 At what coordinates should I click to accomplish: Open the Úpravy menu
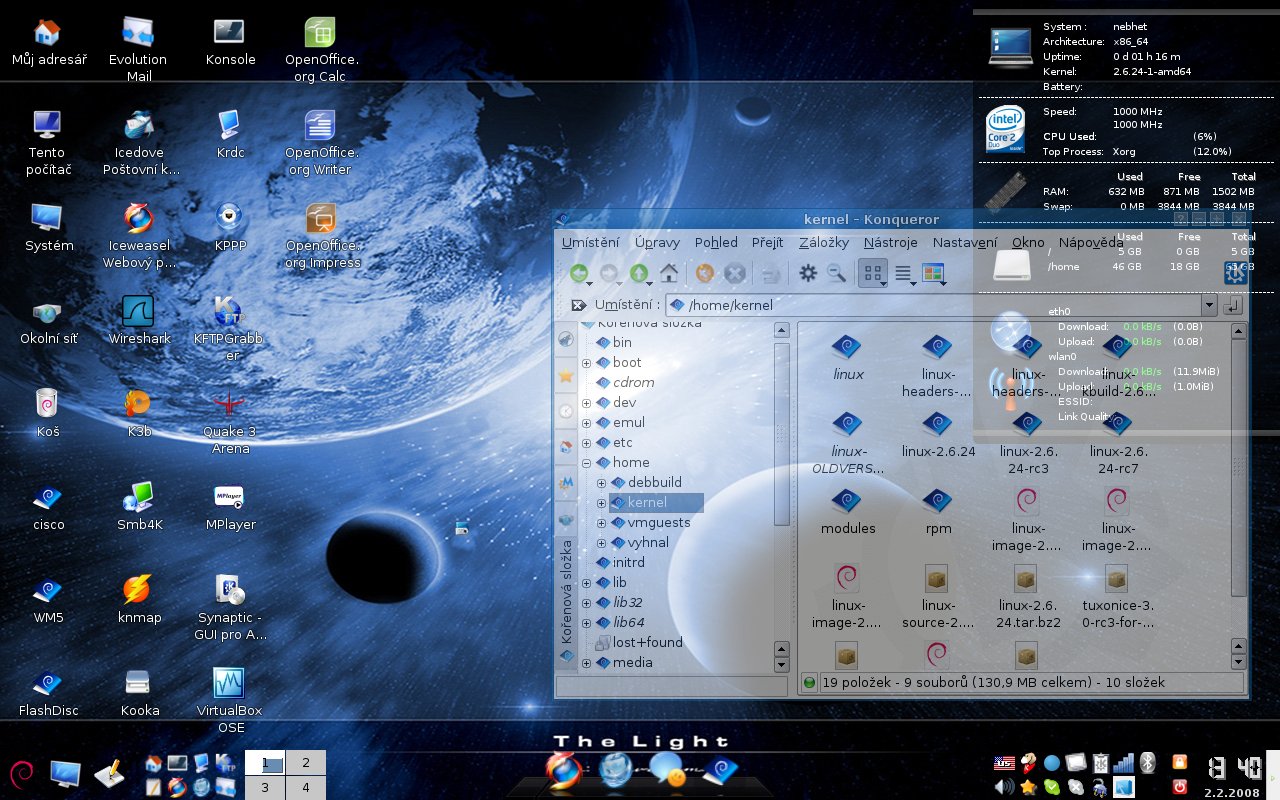[657, 242]
